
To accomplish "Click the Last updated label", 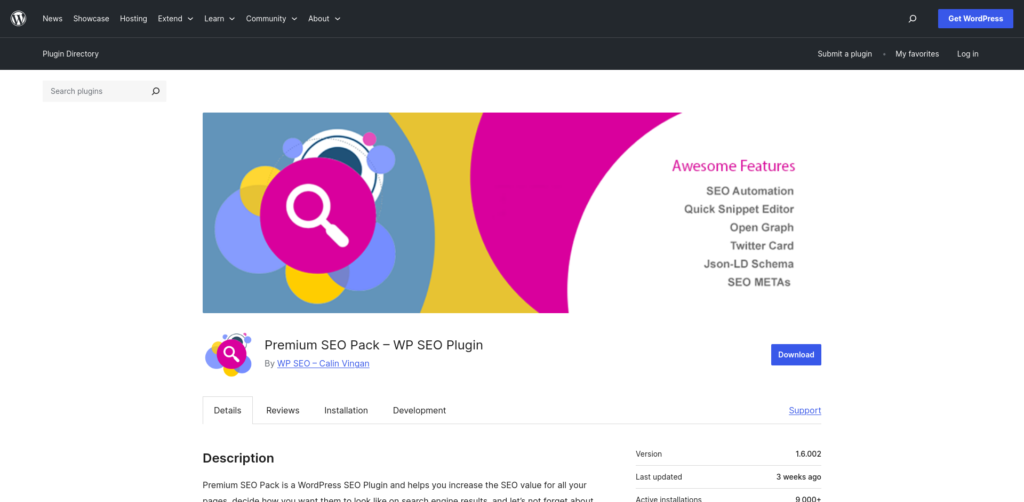I will click(x=659, y=477).
